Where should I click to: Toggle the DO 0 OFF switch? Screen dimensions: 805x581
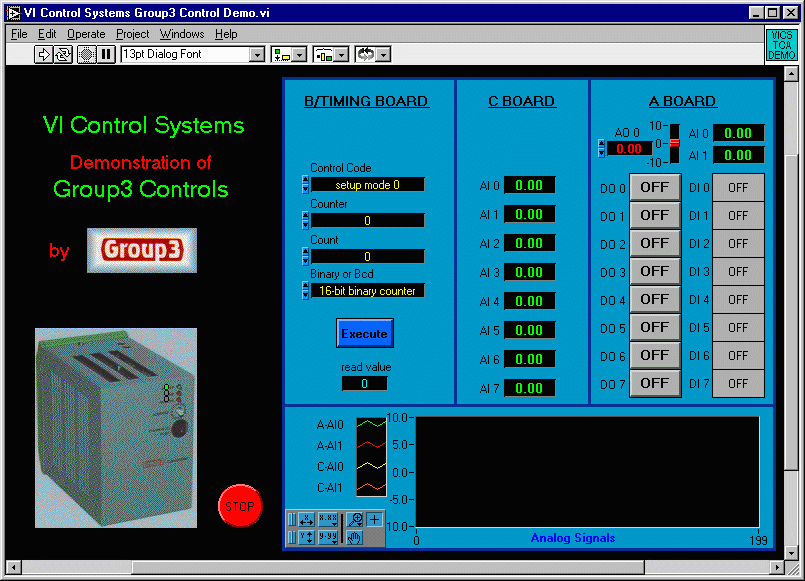click(655, 187)
